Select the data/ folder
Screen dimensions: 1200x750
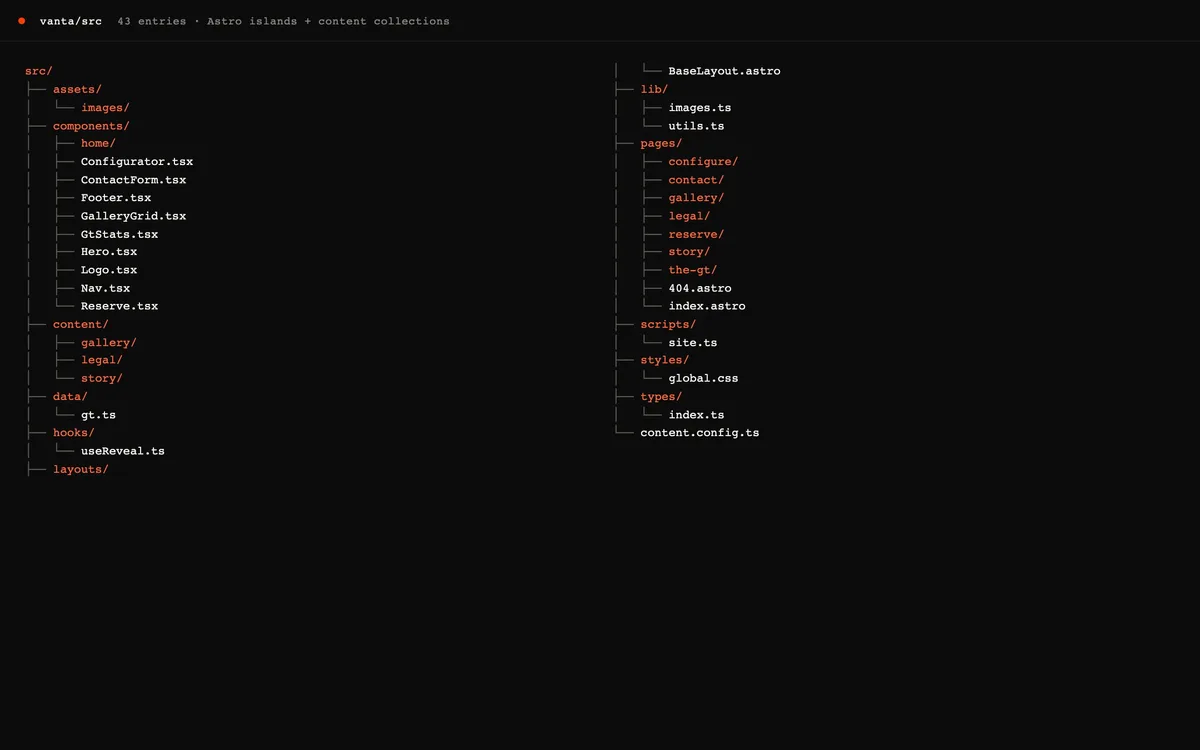(x=70, y=396)
